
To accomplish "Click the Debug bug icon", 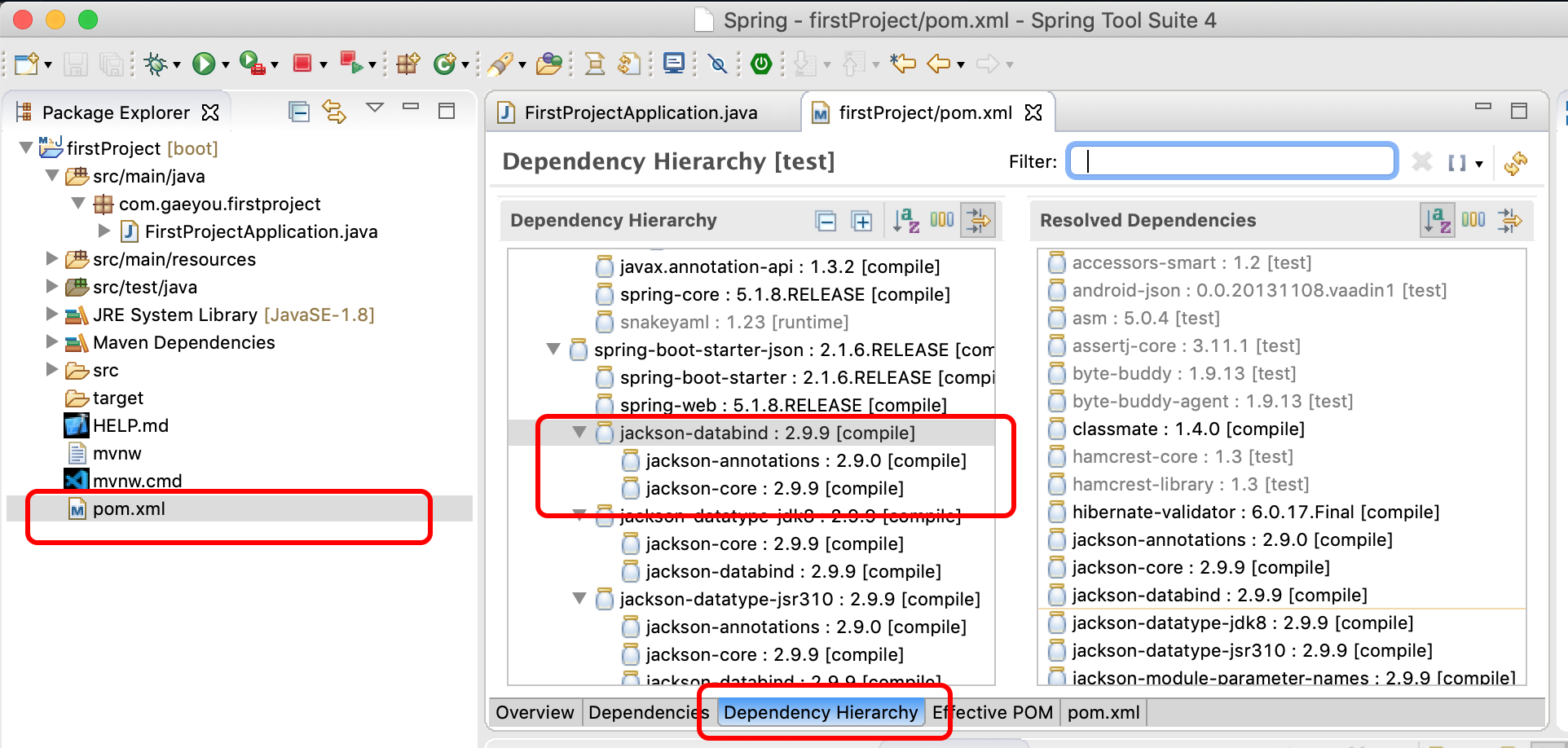I will pos(155,64).
